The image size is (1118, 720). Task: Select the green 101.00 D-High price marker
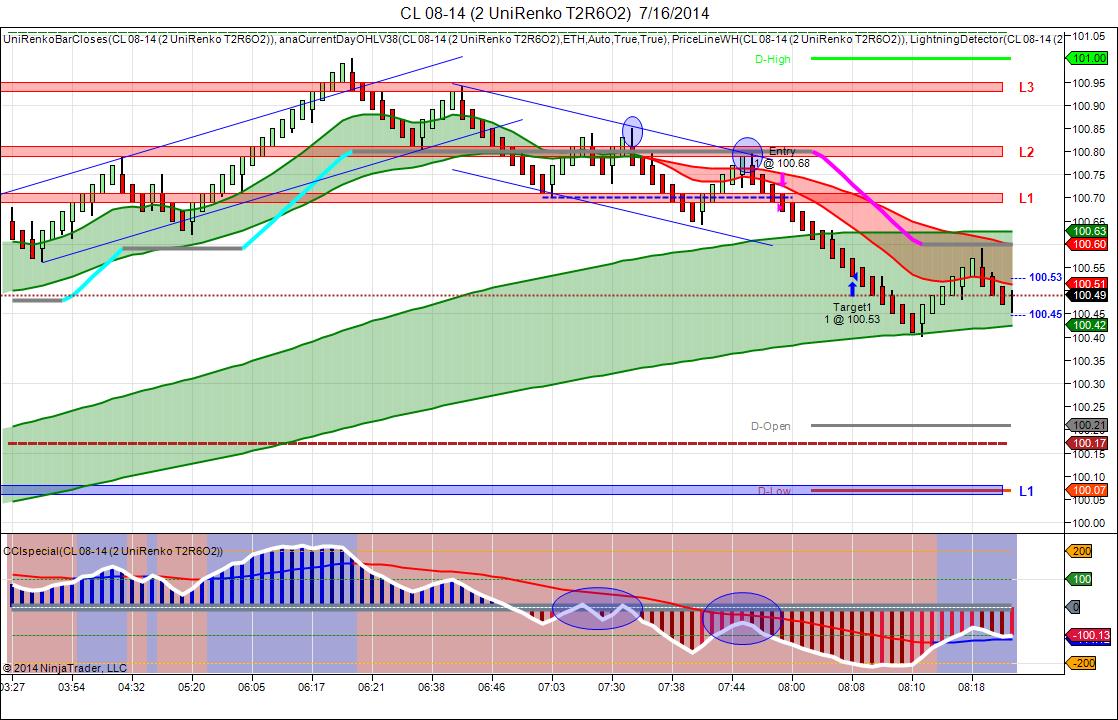coord(1087,58)
